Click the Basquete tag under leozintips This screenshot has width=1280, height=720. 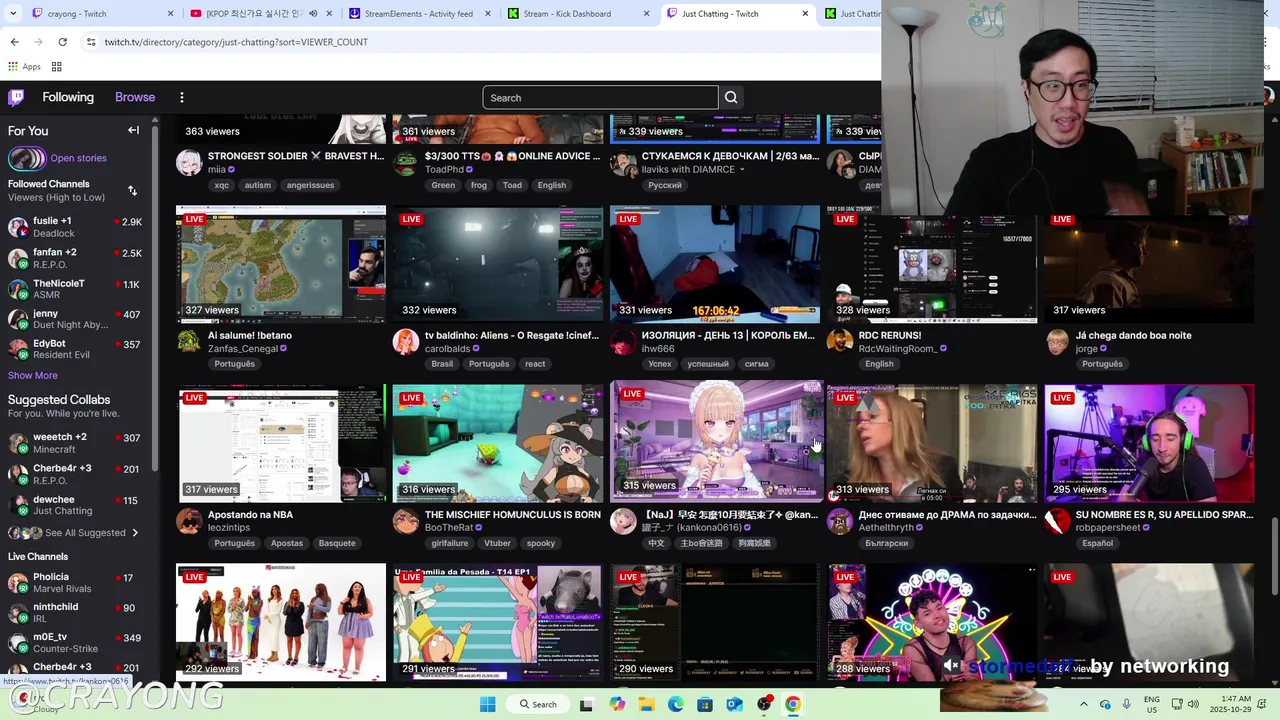click(x=337, y=543)
